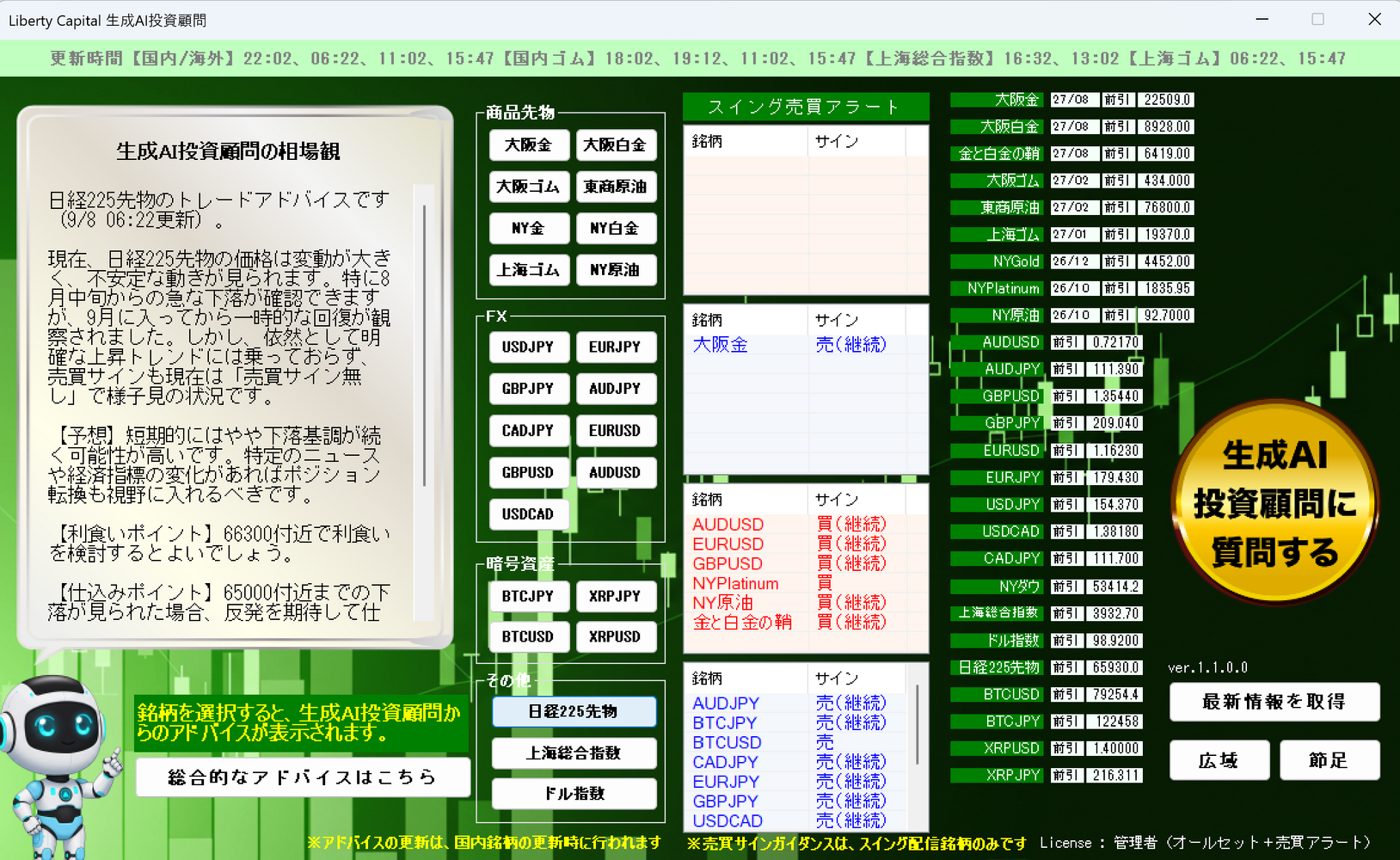The width and height of the screenshot is (1400, 860).
Task: Click the 大阪金 price value 22509.0
Action: 1167,100
